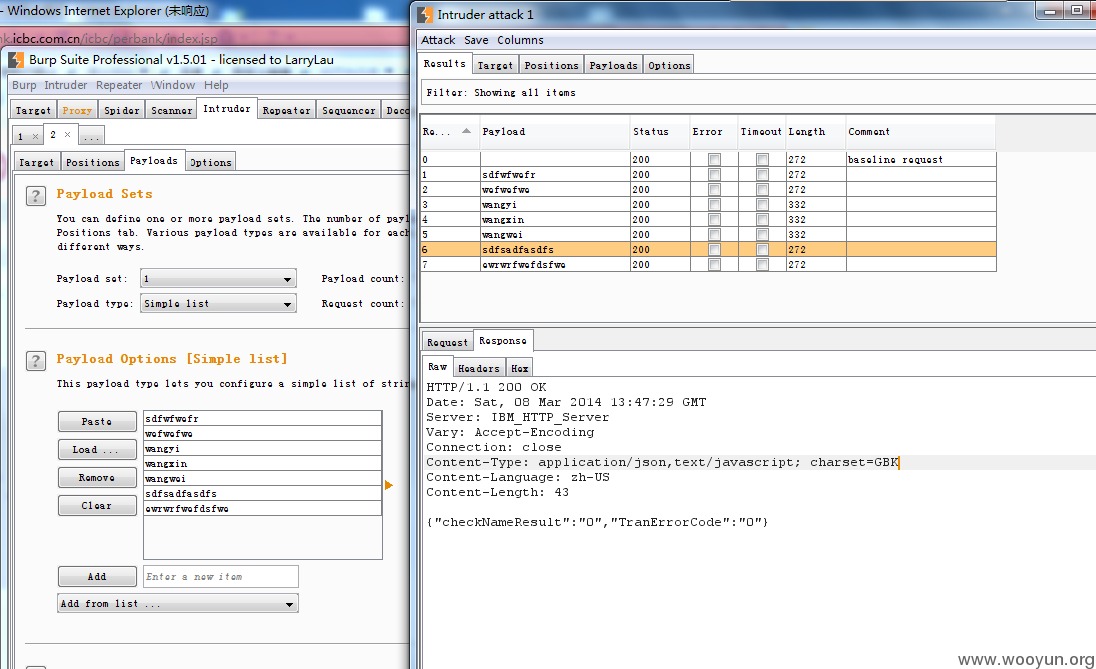Switch to Scanner tab
Viewport: 1096px width, 669px height.
click(171, 110)
